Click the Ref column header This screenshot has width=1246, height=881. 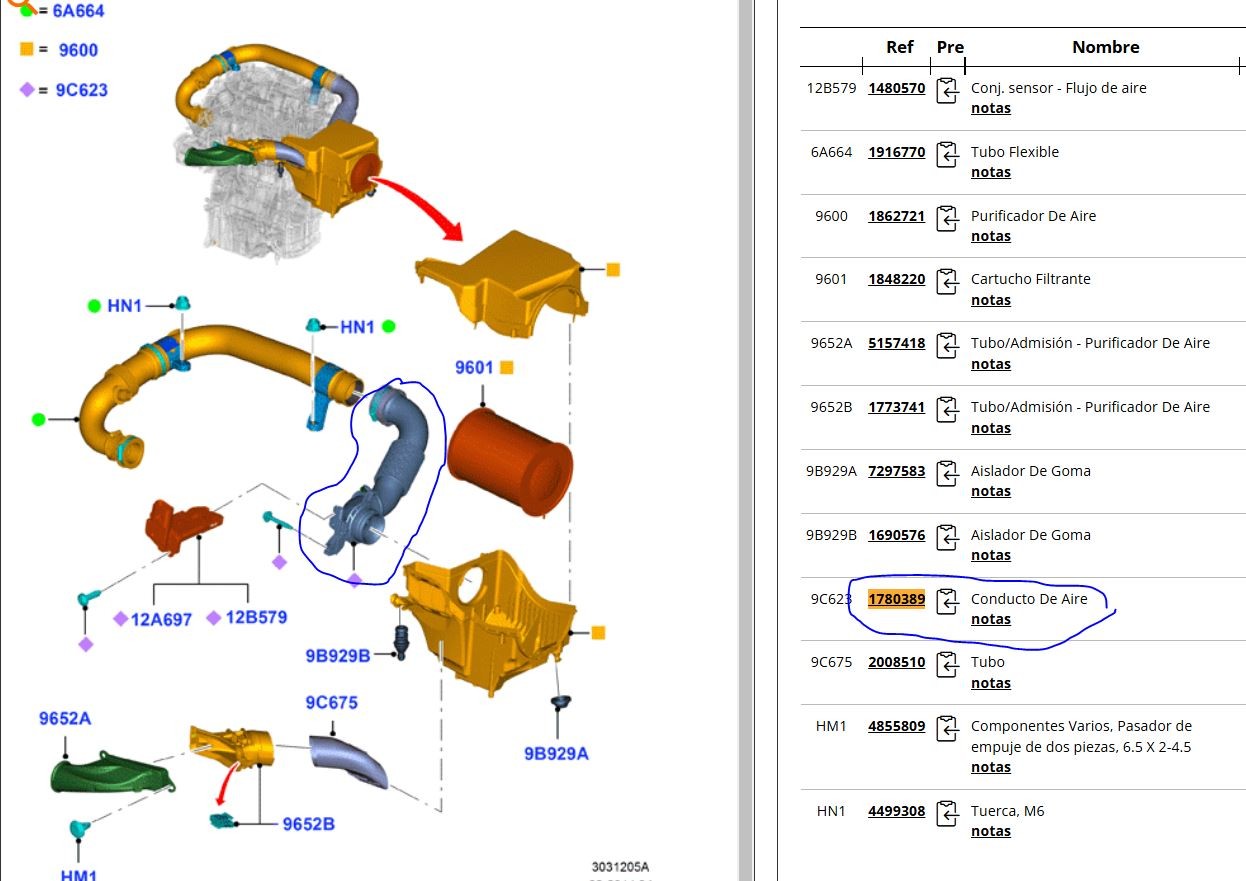(x=900, y=47)
